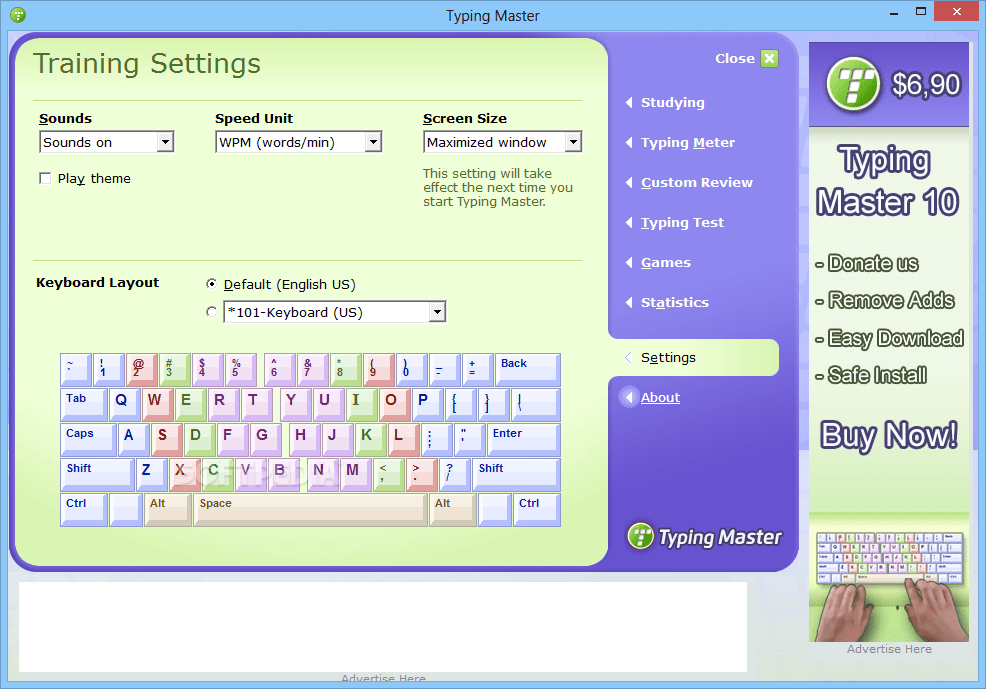Click the Caps key on keyboard diagram
Screen dimensions: 986x689
click(x=88, y=439)
